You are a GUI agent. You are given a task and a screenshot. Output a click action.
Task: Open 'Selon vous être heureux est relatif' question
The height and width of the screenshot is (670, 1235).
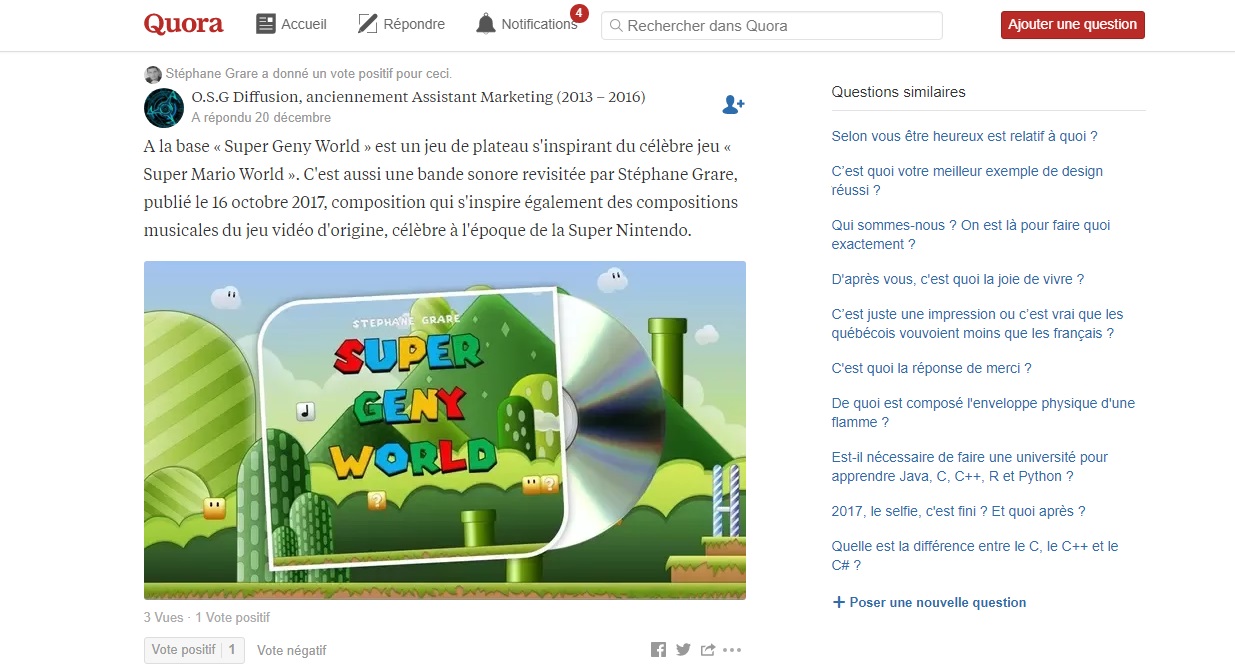tap(965, 136)
